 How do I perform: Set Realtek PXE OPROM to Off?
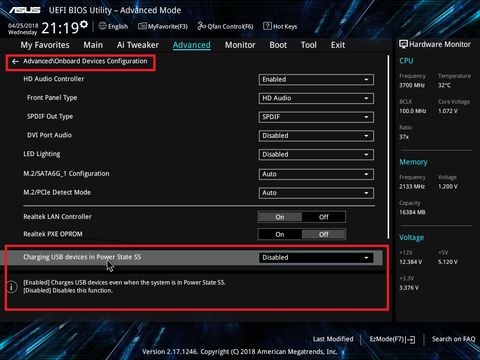324,234
